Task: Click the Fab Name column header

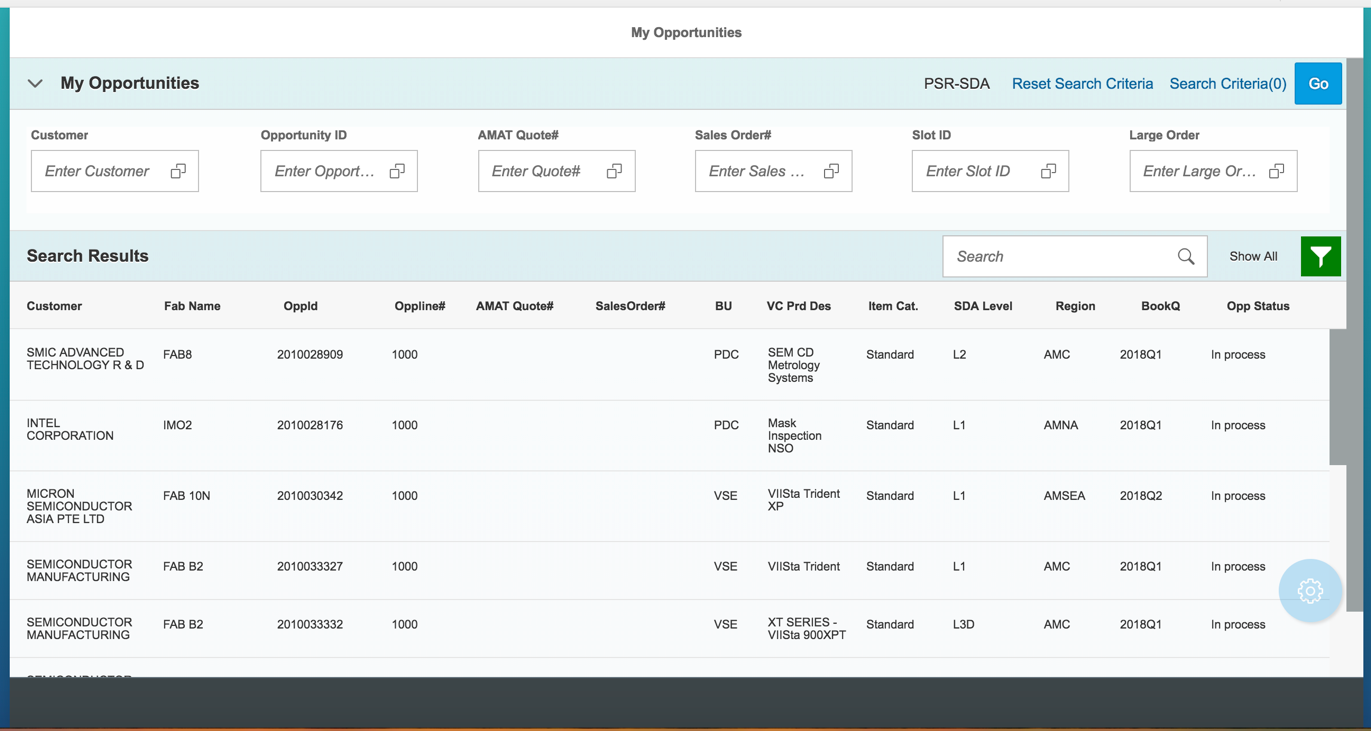Action: coord(192,306)
